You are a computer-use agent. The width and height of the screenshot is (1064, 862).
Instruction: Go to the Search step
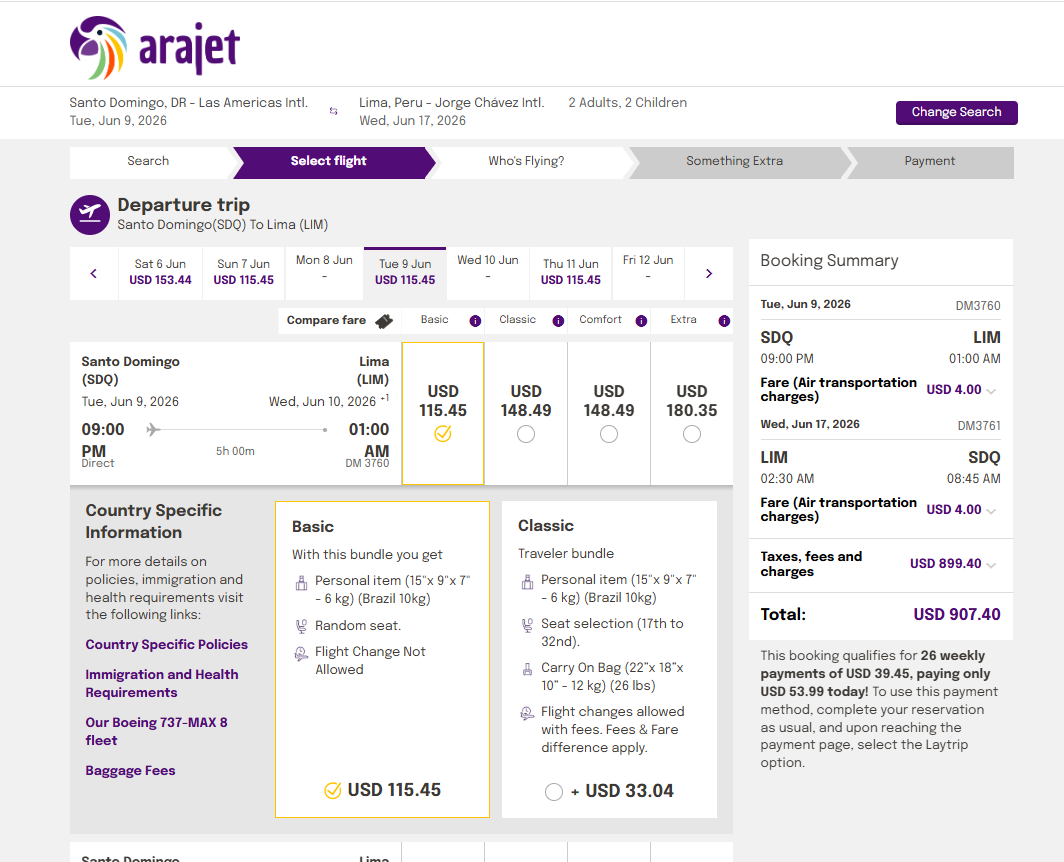coord(148,162)
